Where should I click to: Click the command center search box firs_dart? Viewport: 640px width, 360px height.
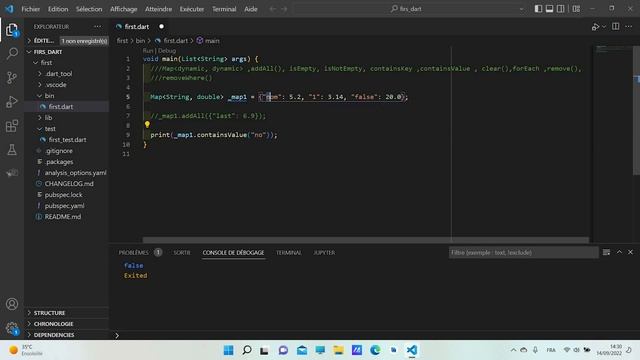click(409, 9)
